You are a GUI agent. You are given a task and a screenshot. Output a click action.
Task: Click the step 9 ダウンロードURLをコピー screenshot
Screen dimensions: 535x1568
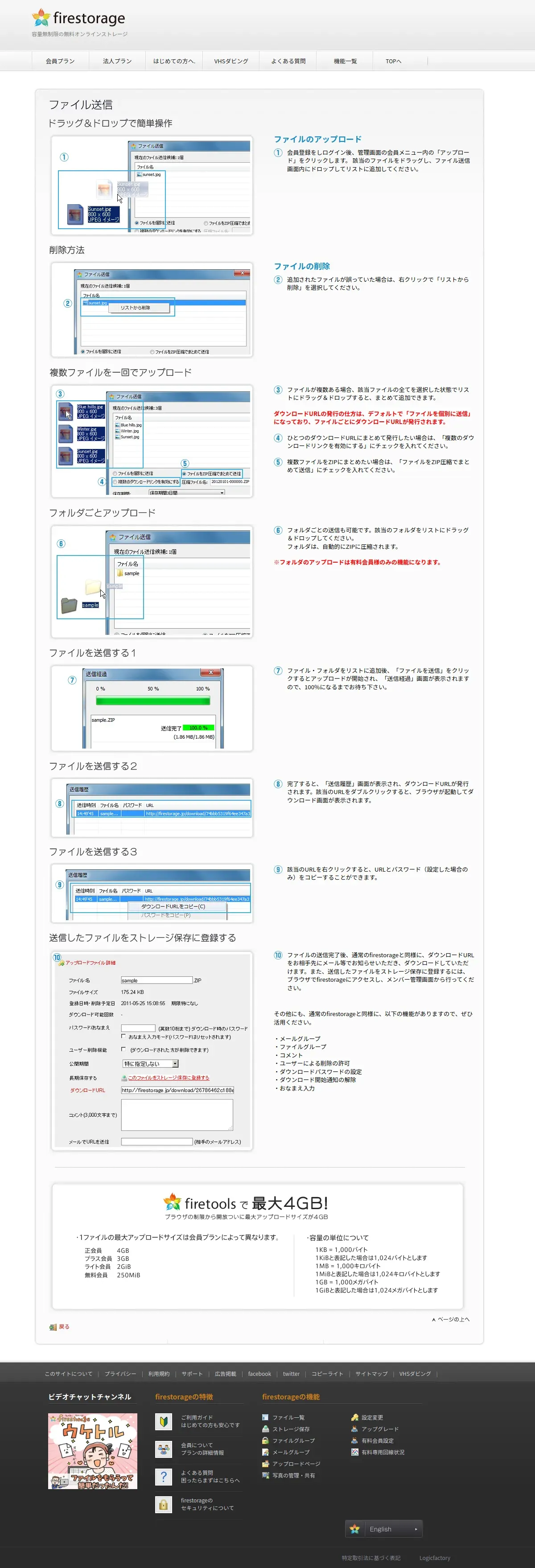coord(152,893)
